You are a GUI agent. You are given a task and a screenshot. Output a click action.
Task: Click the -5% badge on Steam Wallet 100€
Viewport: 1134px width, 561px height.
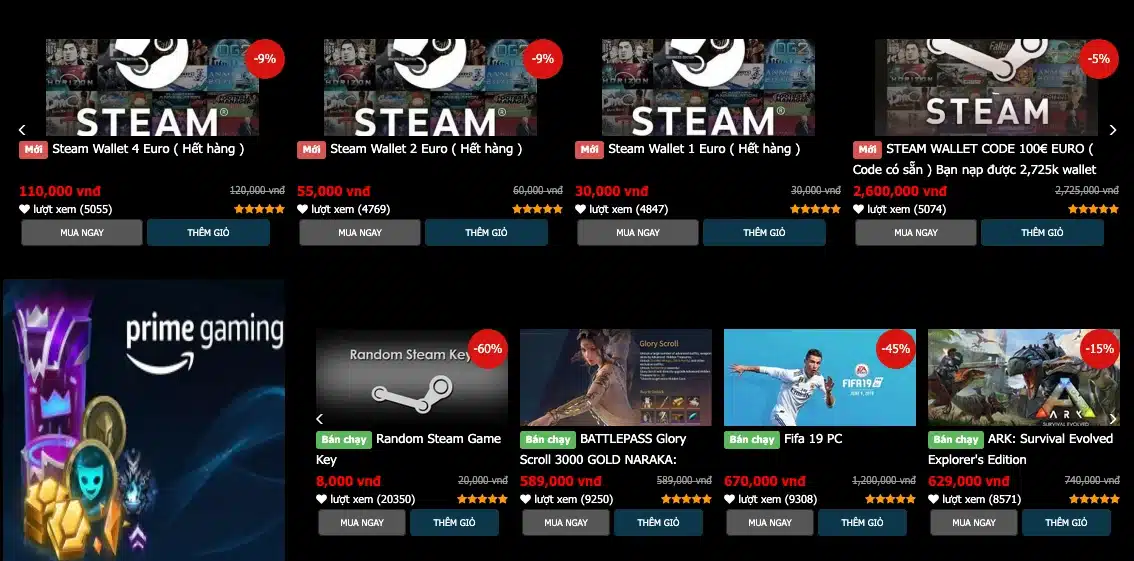point(1099,59)
